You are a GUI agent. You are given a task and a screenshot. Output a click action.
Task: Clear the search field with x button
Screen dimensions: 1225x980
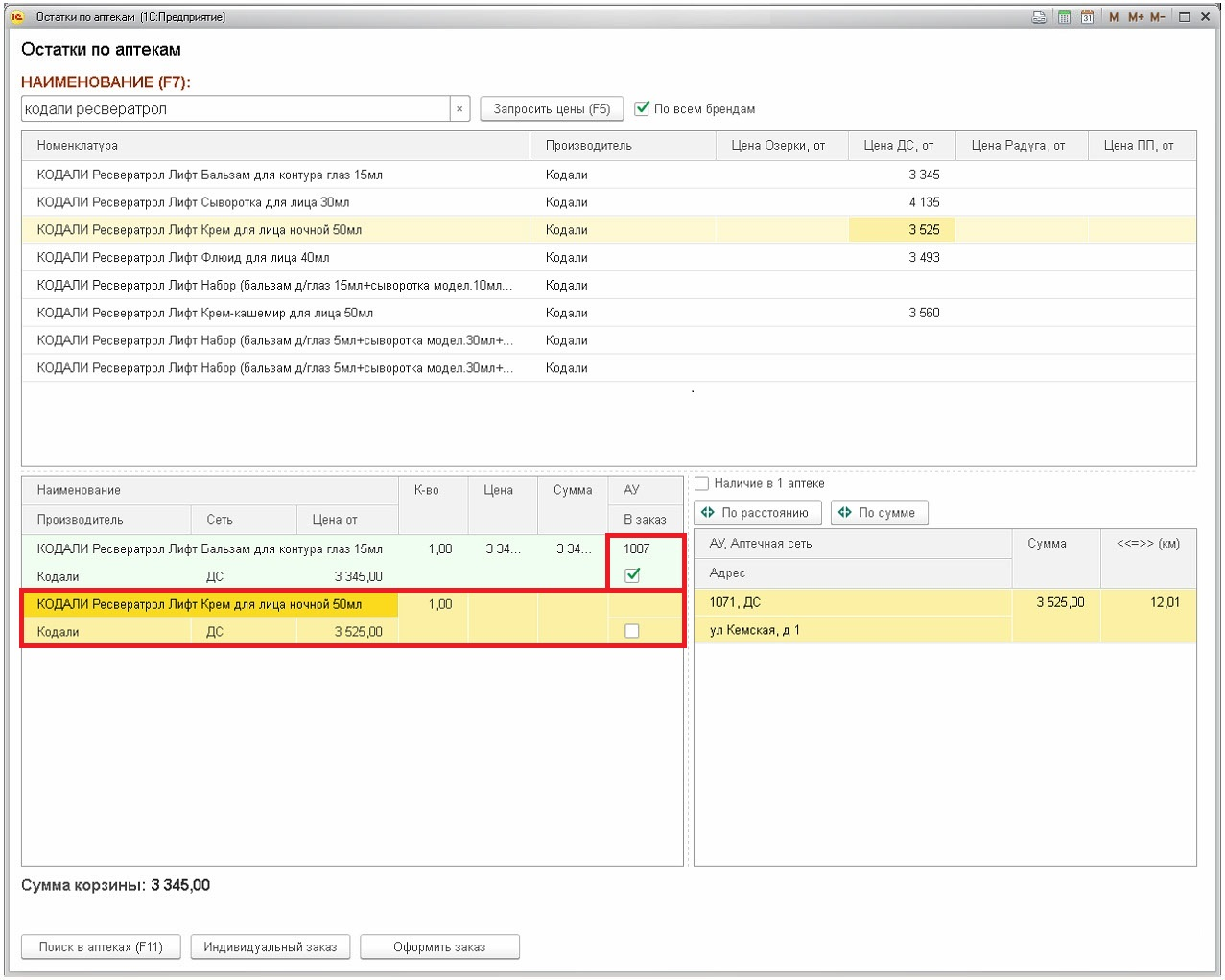tap(459, 109)
